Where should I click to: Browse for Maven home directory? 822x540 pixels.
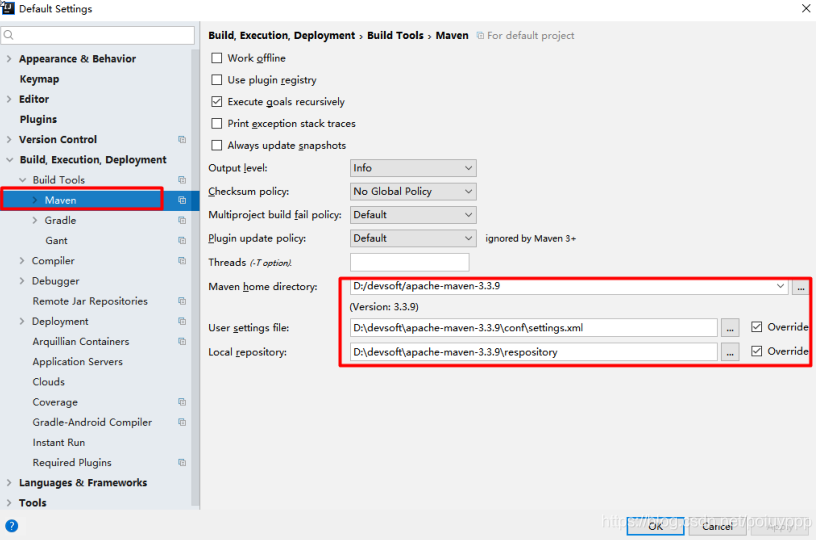pyautogui.click(x=801, y=287)
